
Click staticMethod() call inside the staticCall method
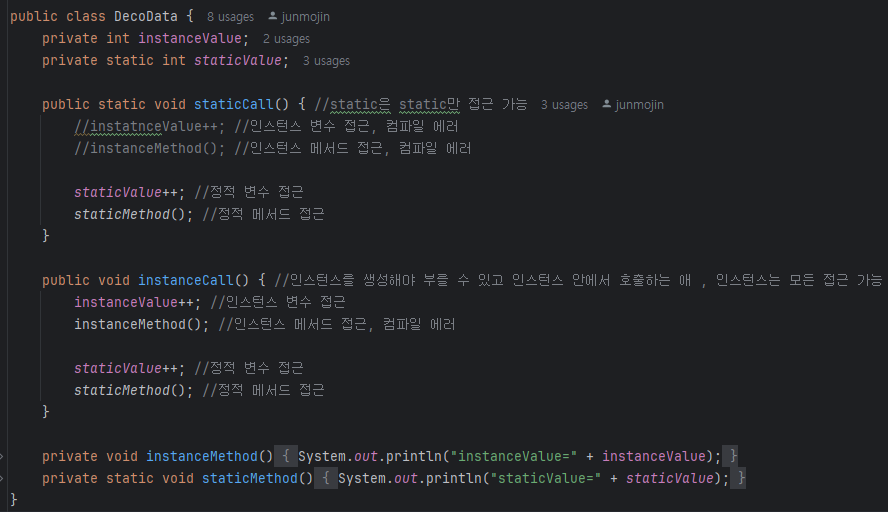point(133,215)
